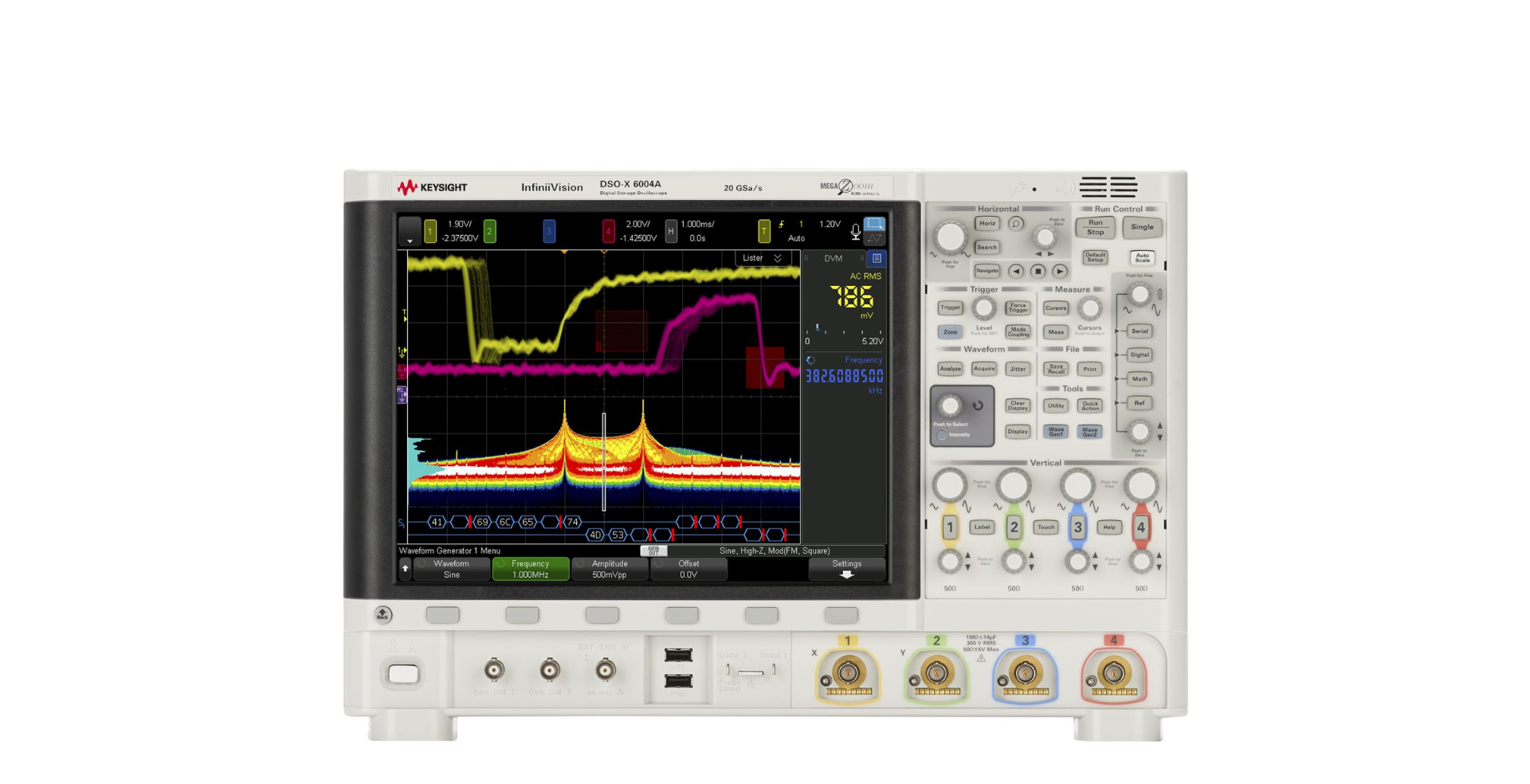Select the zoom magnifier in the Horizontal section

pos(1016,224)
